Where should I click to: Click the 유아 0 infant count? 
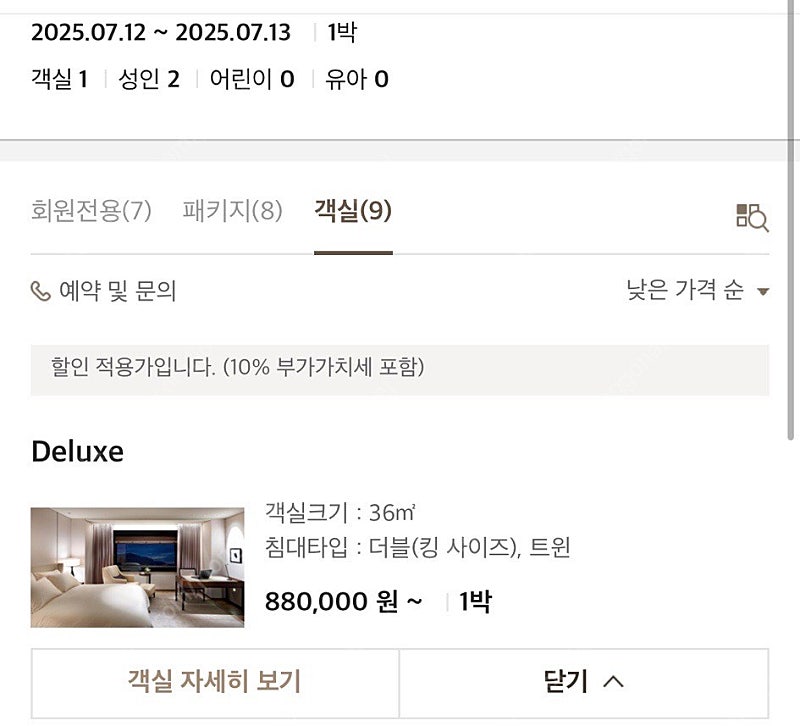[357, 79]
